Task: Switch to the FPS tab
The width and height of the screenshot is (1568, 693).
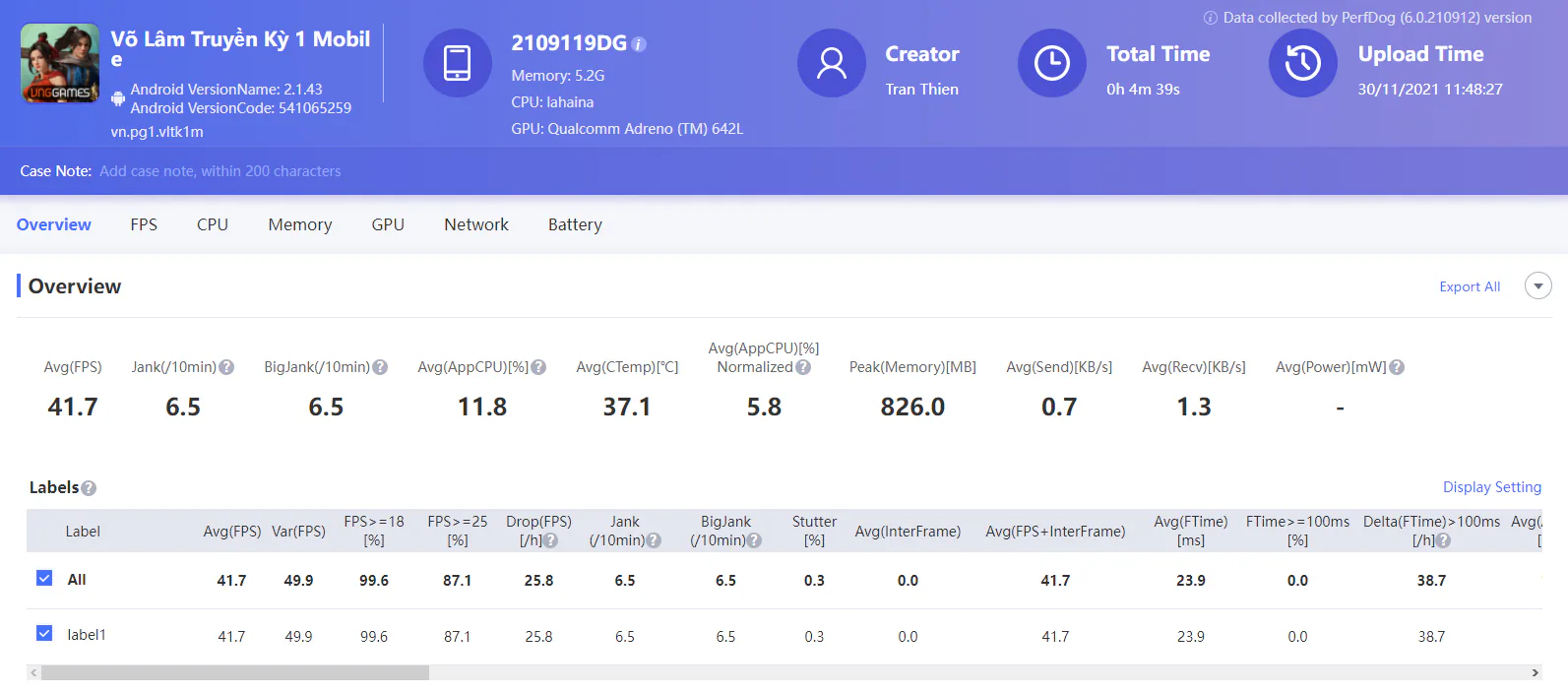Action: point(144,224)
